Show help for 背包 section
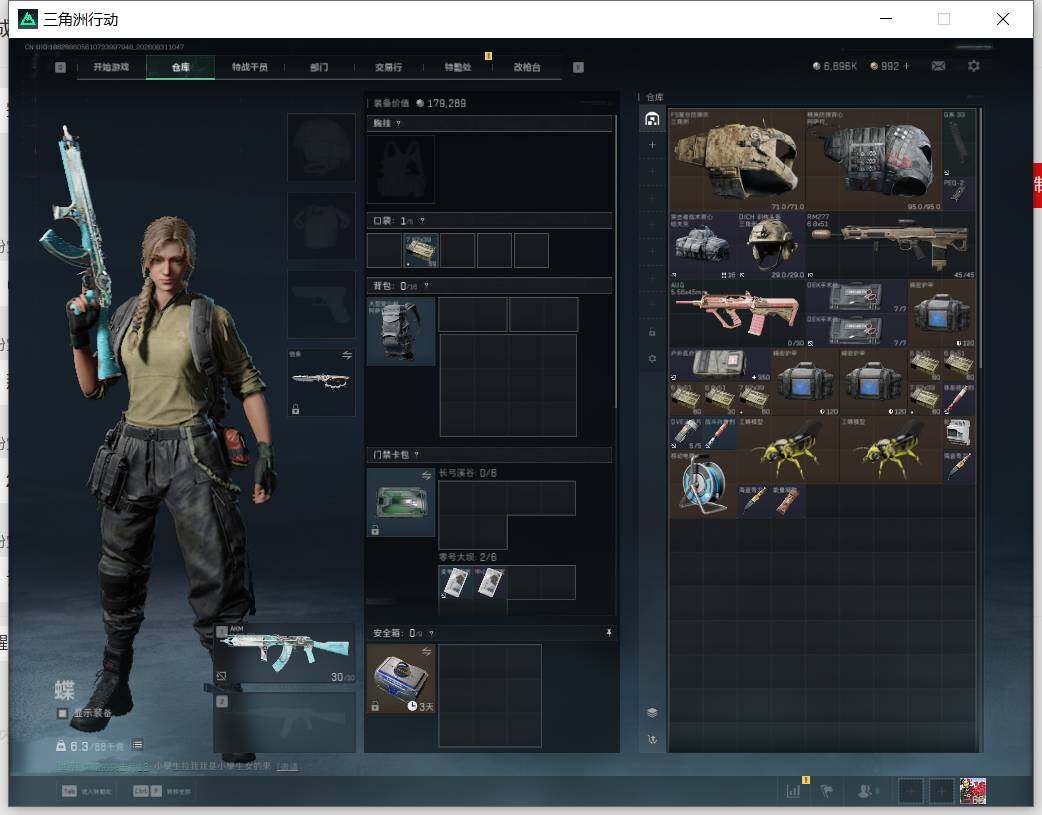1042x815 pixels. pos(426,286)
